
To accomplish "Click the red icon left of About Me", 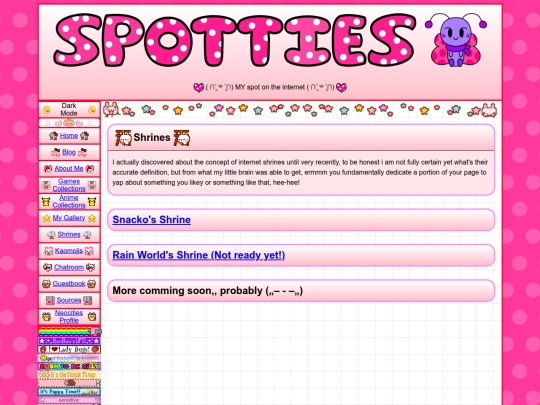I will coord(48,169).
